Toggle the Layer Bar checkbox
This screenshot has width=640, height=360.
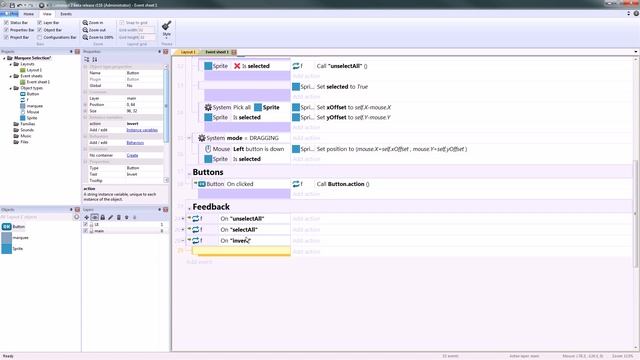point(40,23)
